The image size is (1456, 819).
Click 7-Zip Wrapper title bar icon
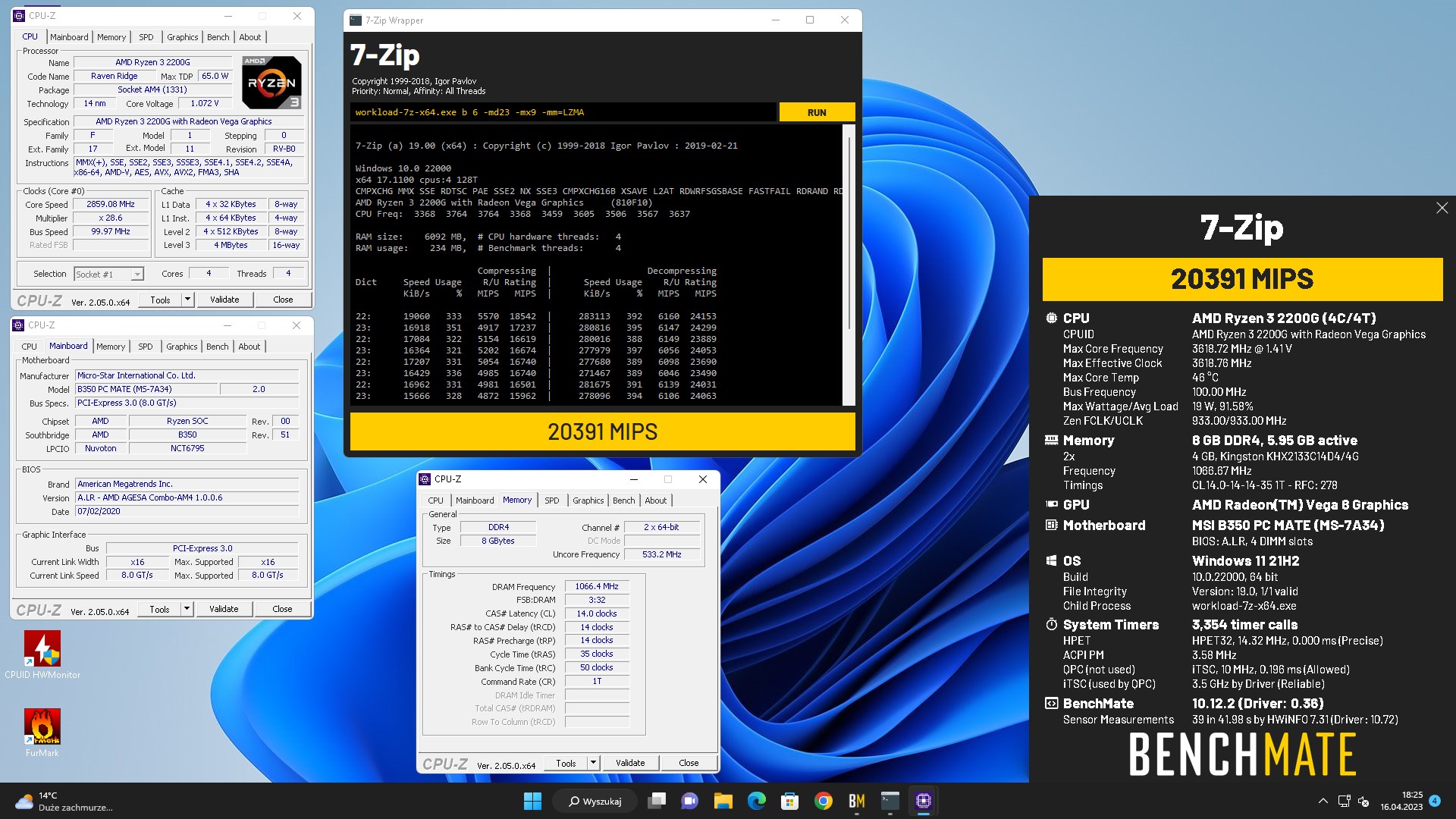point(356,20)
